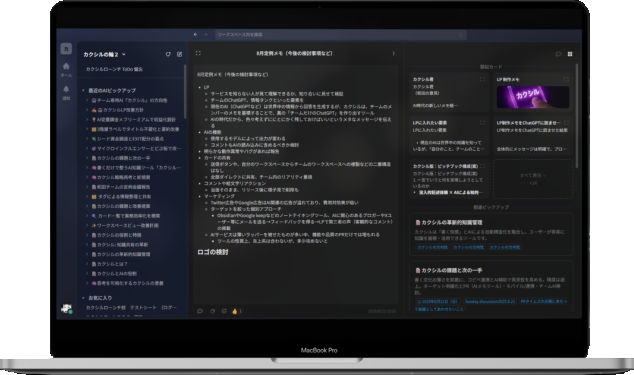Collapse the 最近のAIピックアップ section

[x=83, y=91]
